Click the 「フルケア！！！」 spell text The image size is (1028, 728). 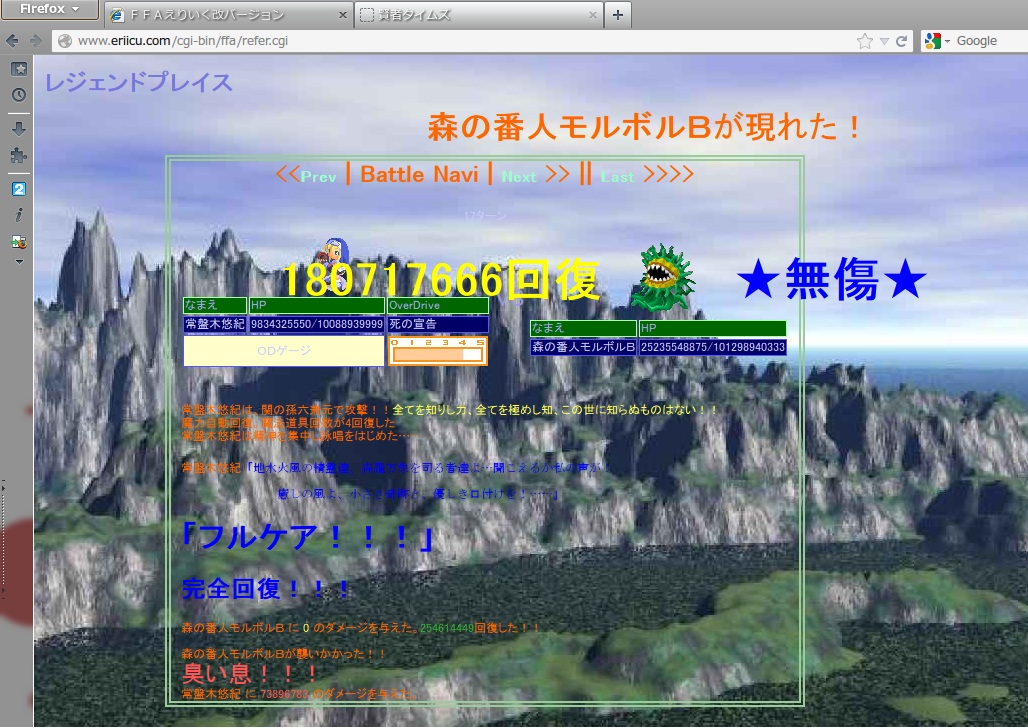pyautogui.click(x=307, y=538)
